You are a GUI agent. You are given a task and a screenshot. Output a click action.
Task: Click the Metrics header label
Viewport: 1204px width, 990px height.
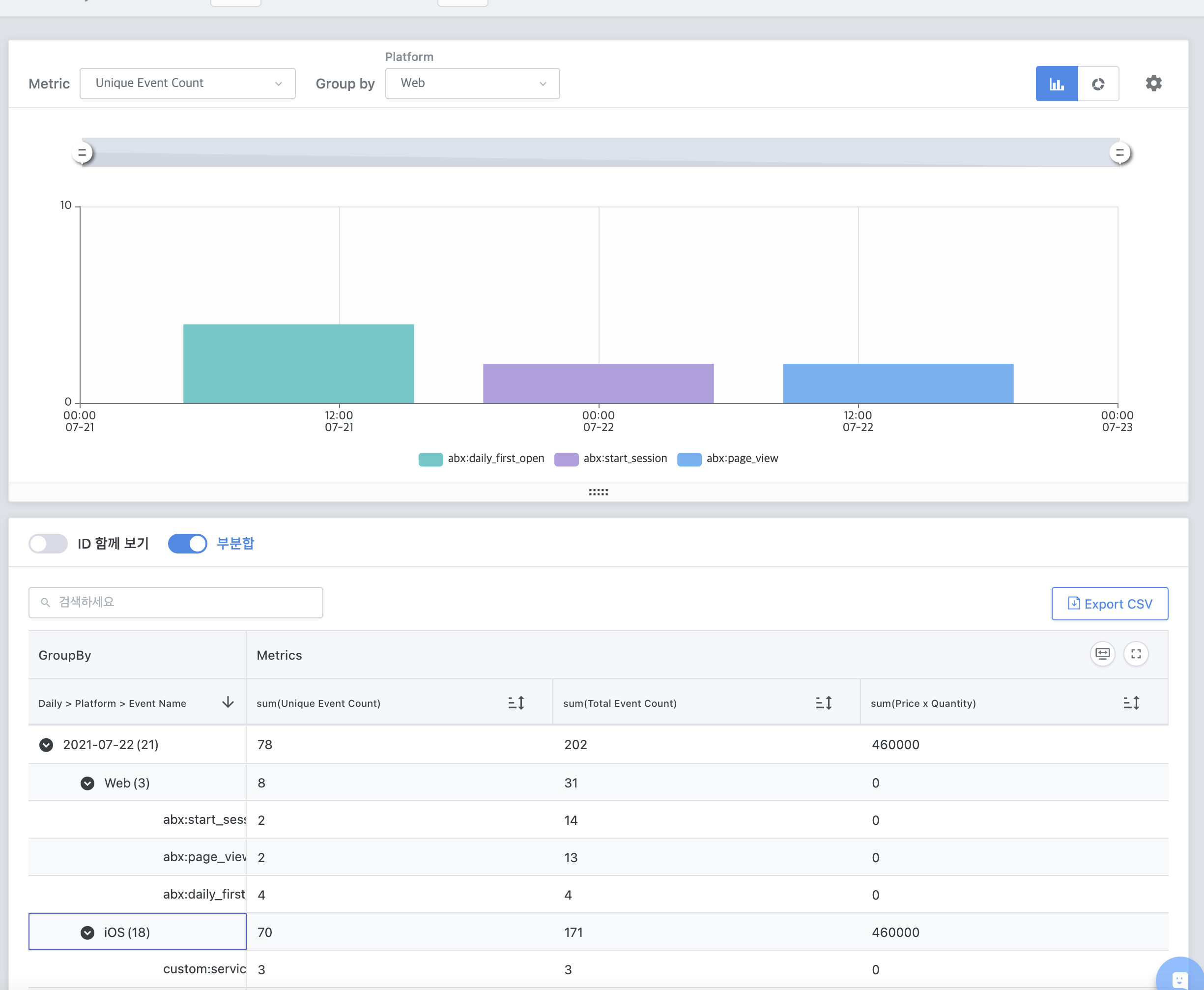[x=279, y=655]
